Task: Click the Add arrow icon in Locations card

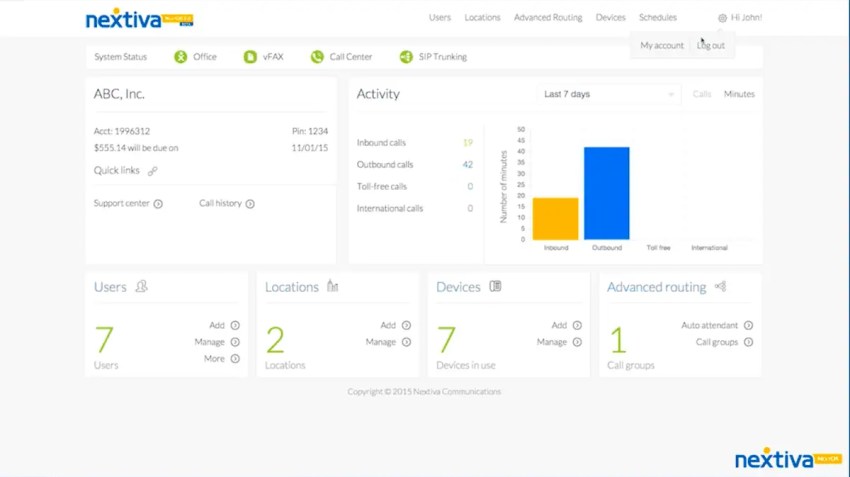Action: click(x=406, y=325)
